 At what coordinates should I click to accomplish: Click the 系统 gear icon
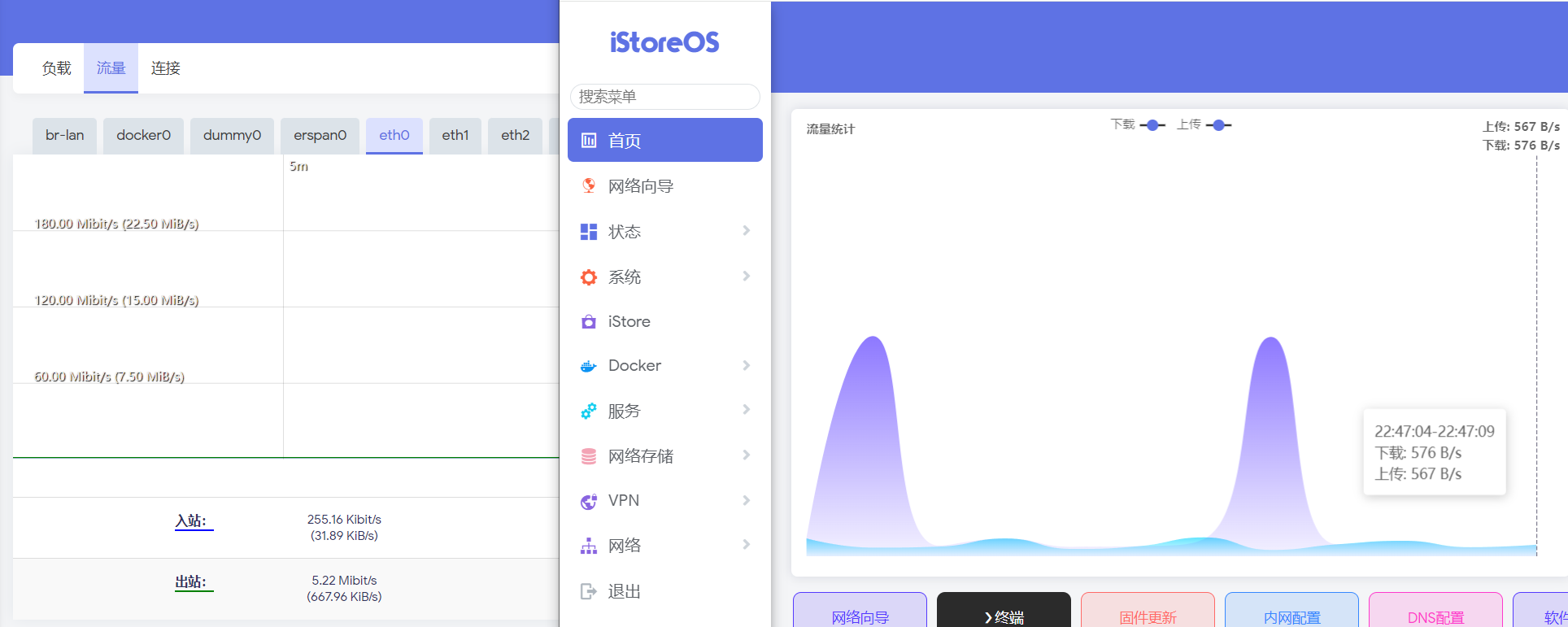click(x=589, y=277)
